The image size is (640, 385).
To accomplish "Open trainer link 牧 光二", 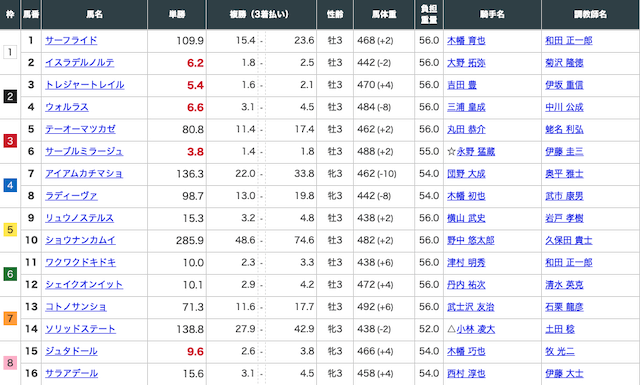I will pyautogui.click(x=560, y=351).
